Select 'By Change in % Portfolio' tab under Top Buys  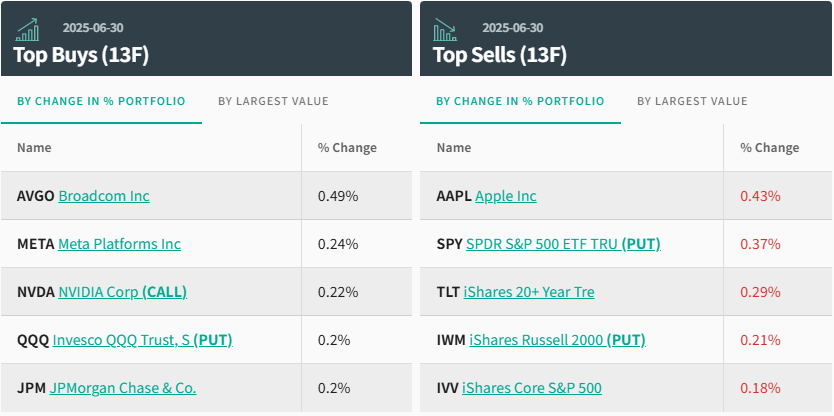point(101,101)
